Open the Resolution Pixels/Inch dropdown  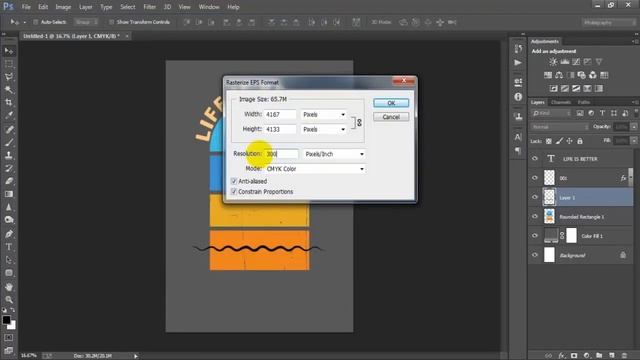[x=335, y=154]
